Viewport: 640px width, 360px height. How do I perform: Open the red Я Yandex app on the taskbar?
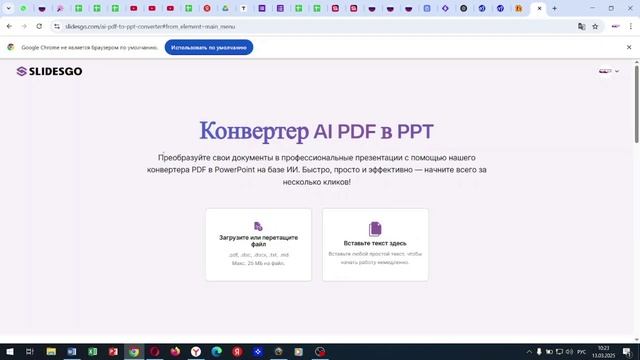click(237, 351)
